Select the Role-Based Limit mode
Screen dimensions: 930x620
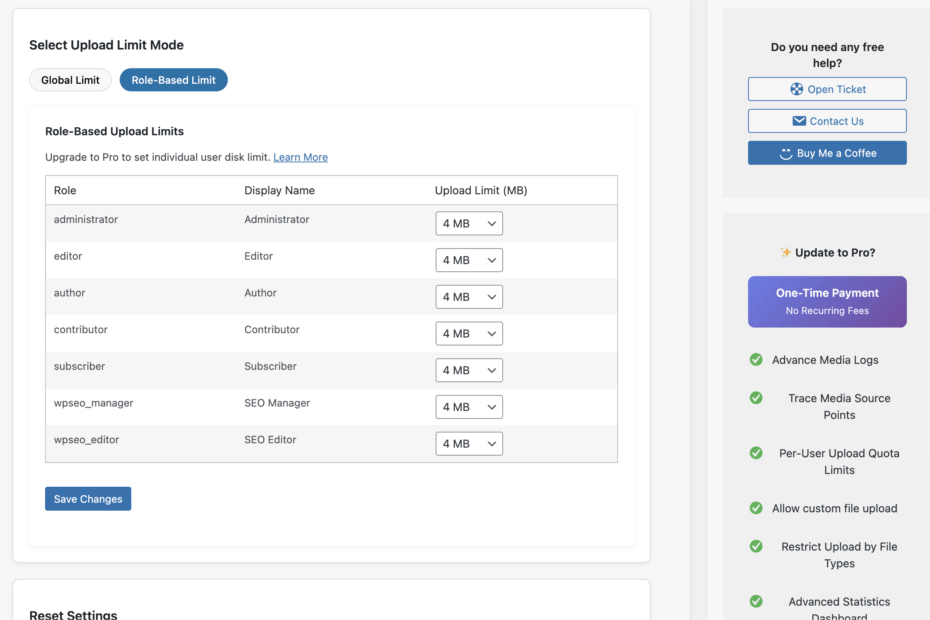tap(173, 80)
